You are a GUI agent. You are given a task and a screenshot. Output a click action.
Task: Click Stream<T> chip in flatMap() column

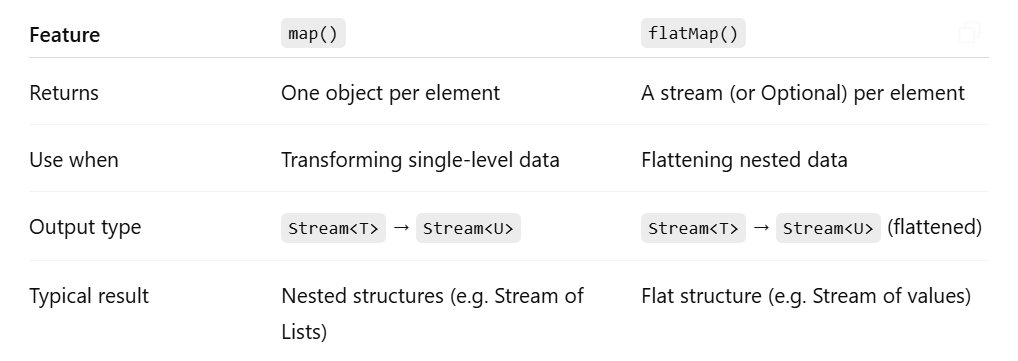coord(693,228)
